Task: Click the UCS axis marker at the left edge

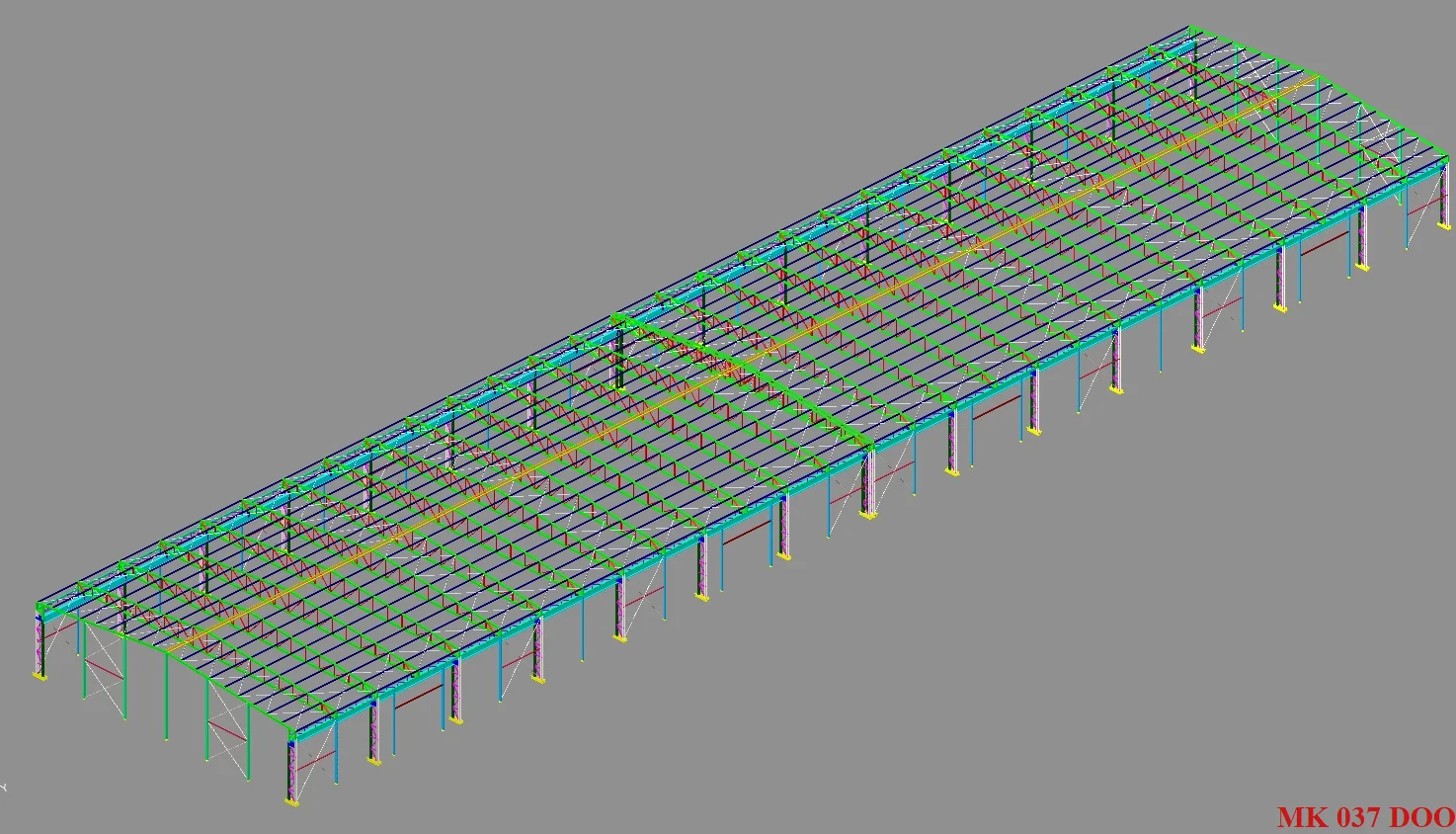Action: (3, 787)
